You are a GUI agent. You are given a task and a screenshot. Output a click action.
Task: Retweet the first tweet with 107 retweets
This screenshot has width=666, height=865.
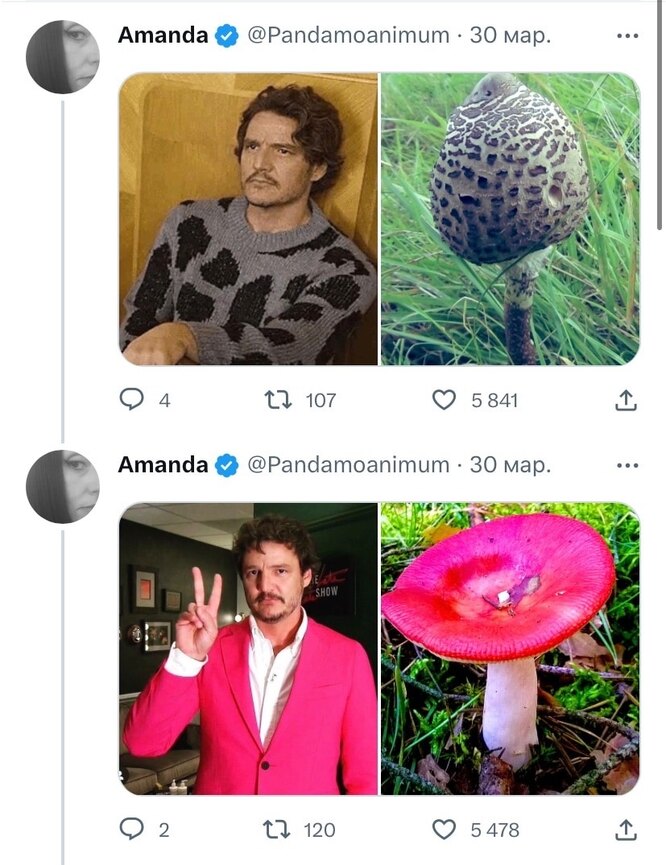click(277, 400)
